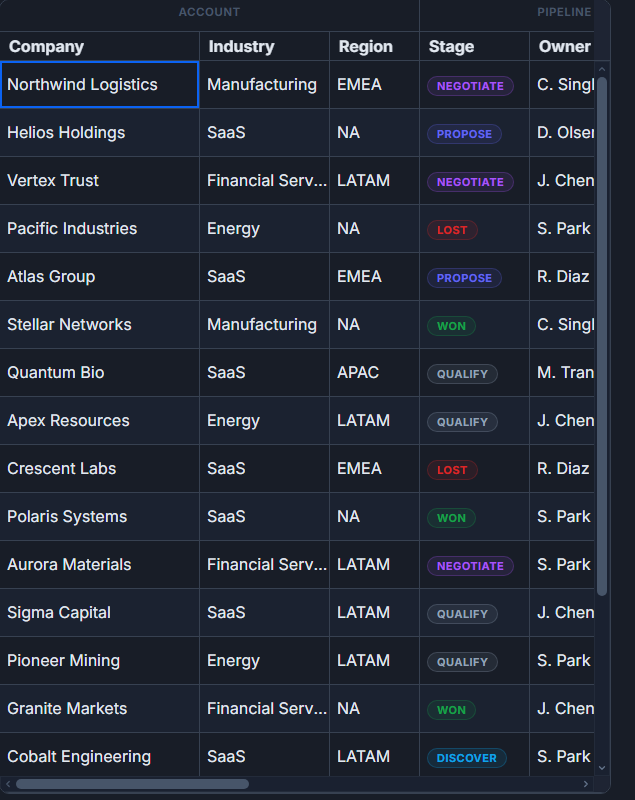Select the Polaris Systems company cell
This screenshot has height=800, width=635.
click(99, 516)
